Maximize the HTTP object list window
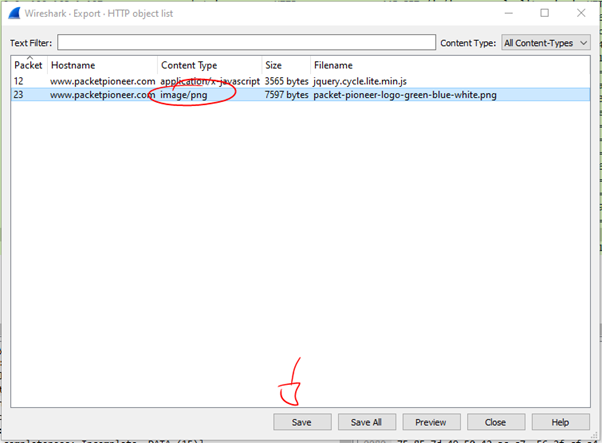The image size is (602, 443). [x=545, y=14]
